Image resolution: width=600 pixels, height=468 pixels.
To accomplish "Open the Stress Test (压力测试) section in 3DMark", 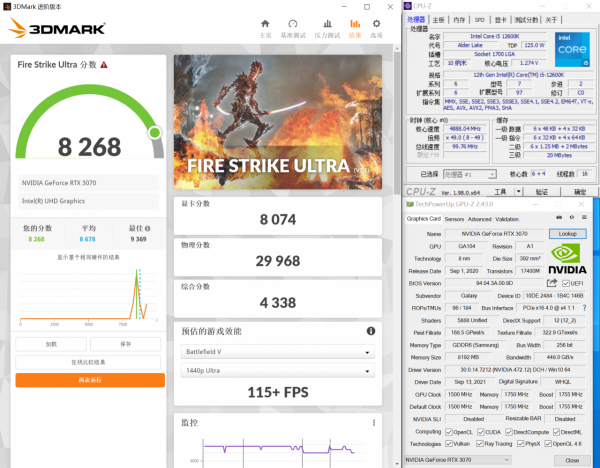I will 327,29.
